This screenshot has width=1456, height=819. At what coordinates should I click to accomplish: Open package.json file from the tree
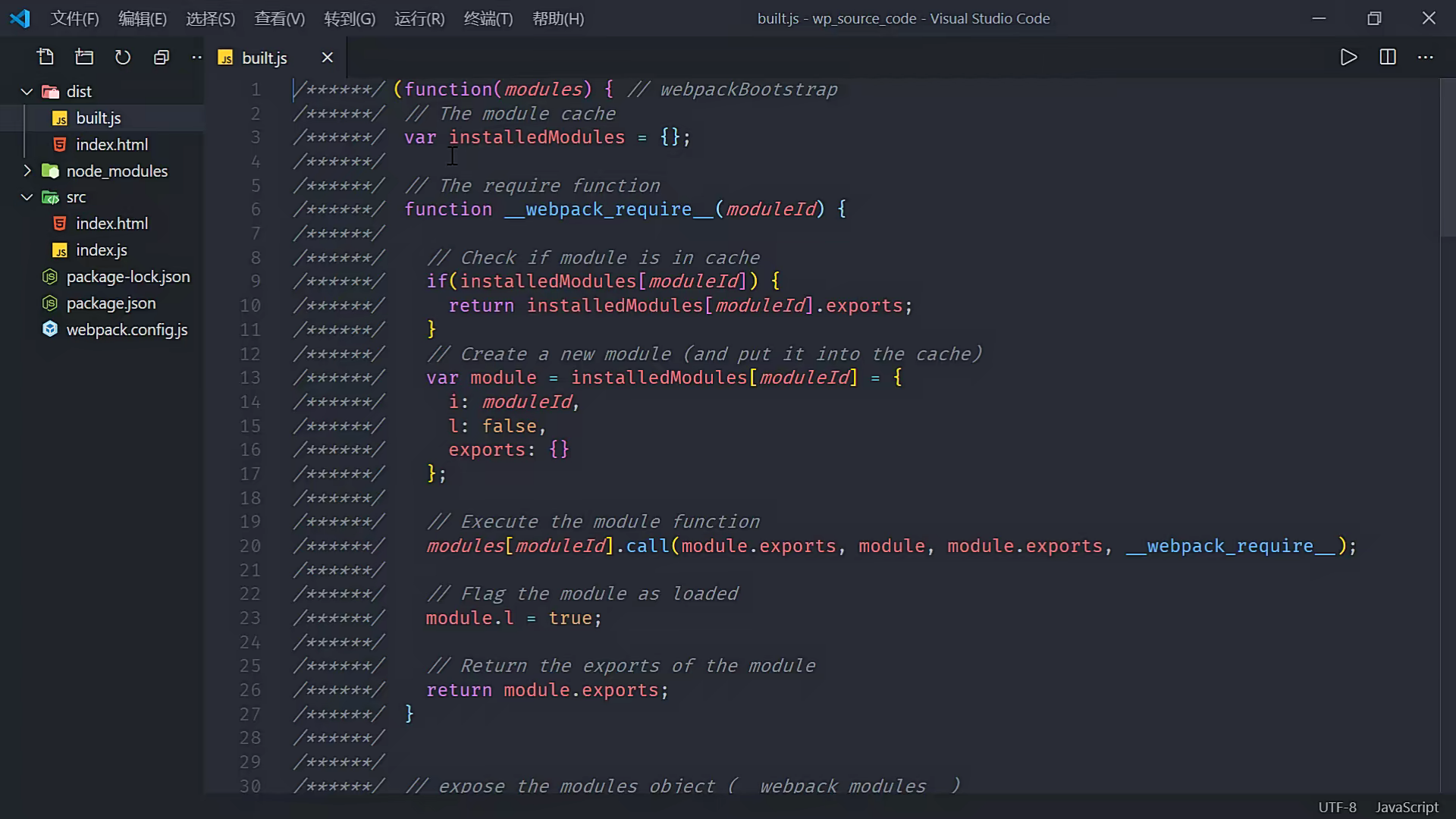tap(111, 303)
